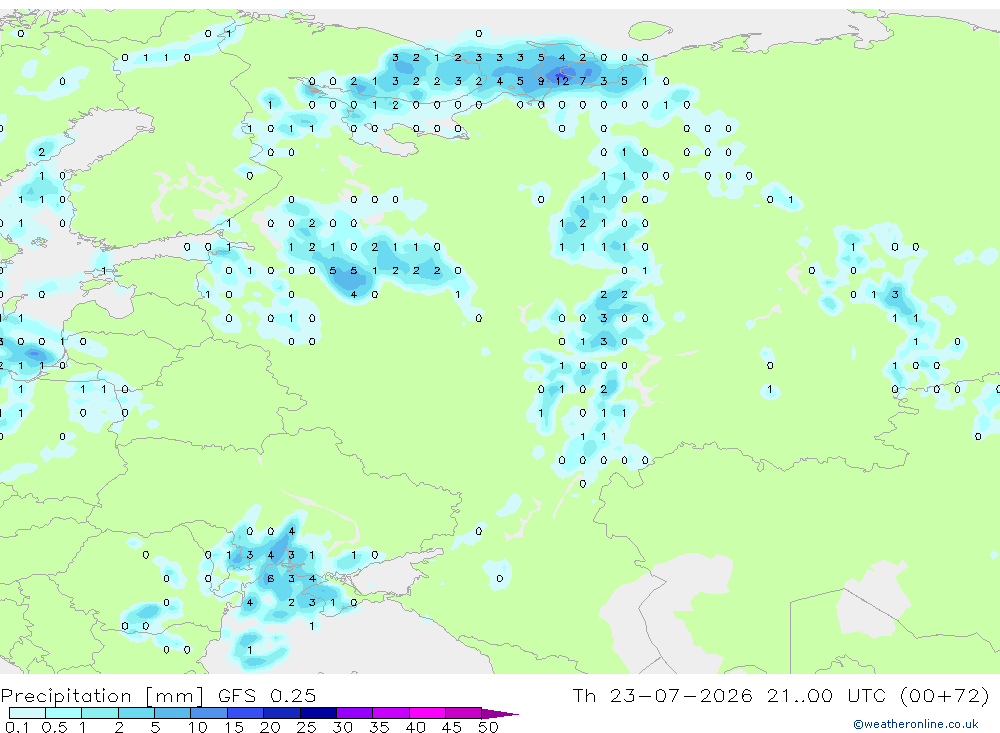Screen dimensions: 1000x733
Task: Click the '45' legend scale label
Action: click(x=452, y=727)
